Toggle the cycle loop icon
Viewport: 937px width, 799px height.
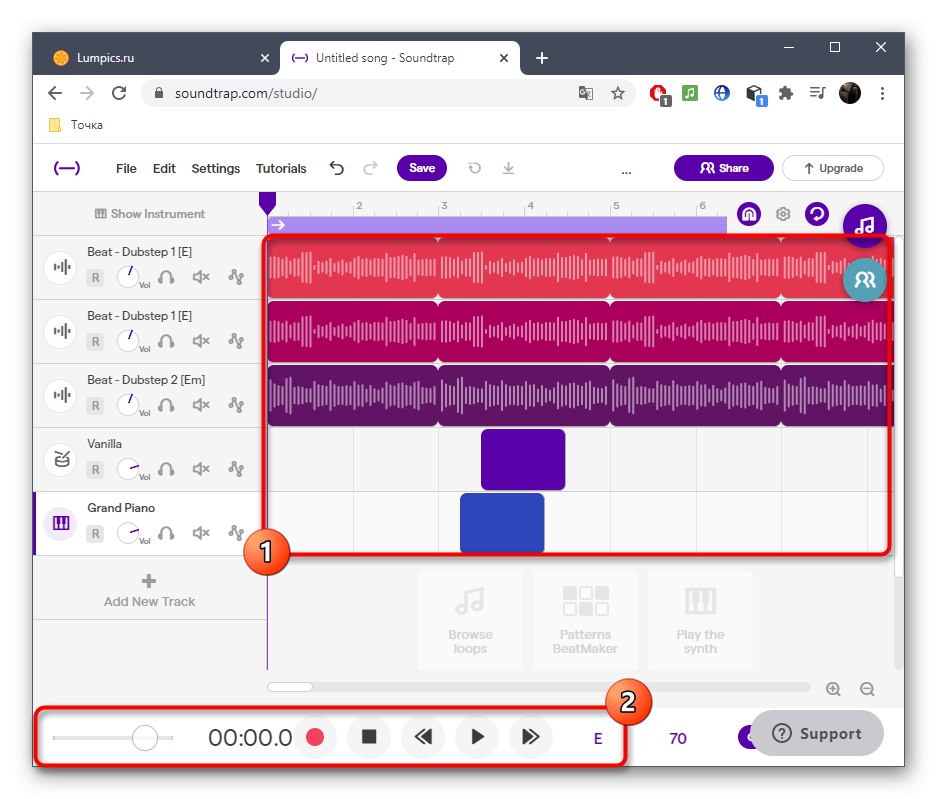click(817, 213)
